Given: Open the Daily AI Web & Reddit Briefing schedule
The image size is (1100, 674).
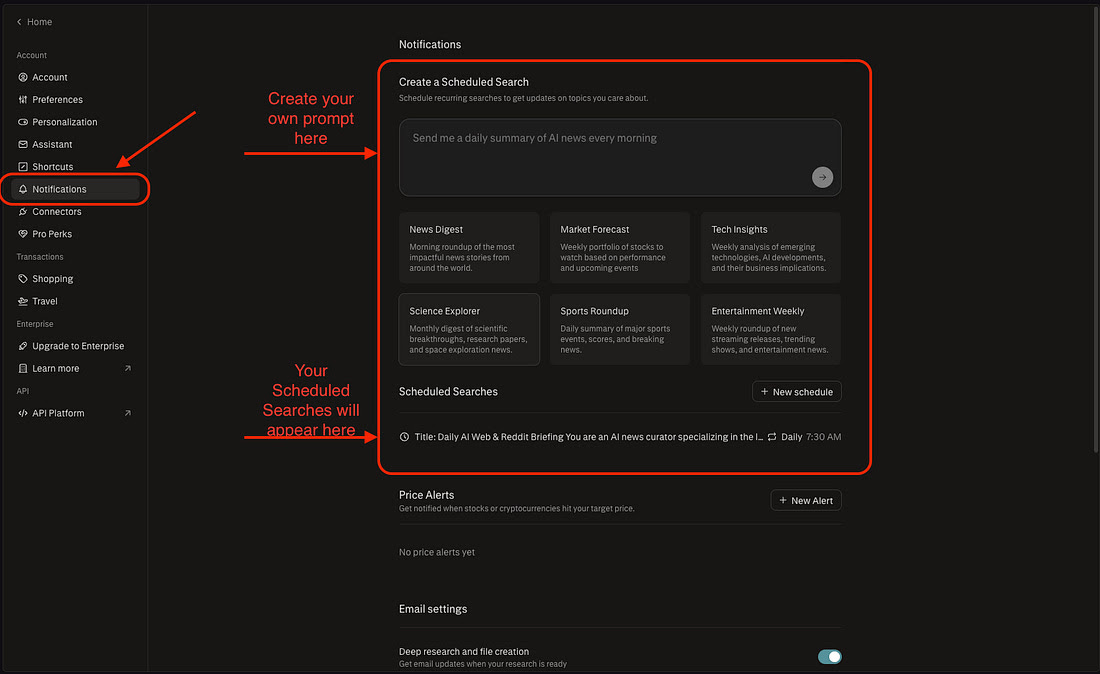Looking at the screenshot, I should (580, 437).
